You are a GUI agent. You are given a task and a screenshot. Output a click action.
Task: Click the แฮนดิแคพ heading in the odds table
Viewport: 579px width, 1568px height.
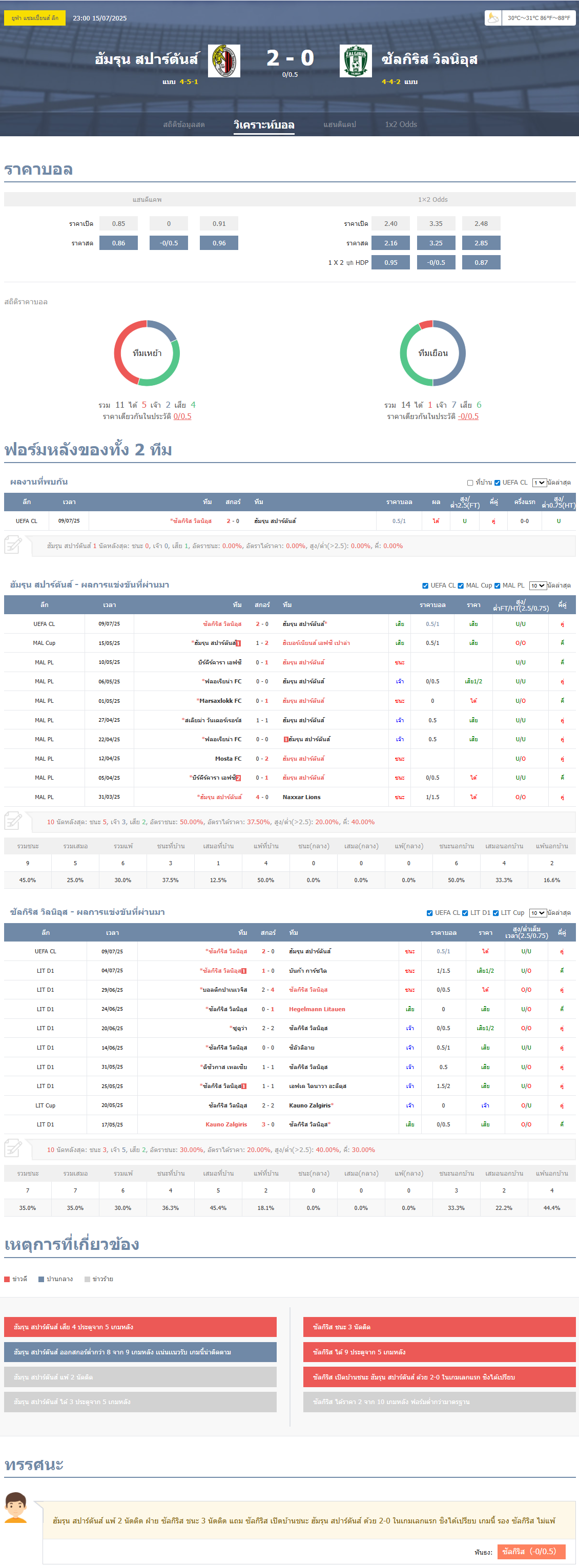point(147,200)
